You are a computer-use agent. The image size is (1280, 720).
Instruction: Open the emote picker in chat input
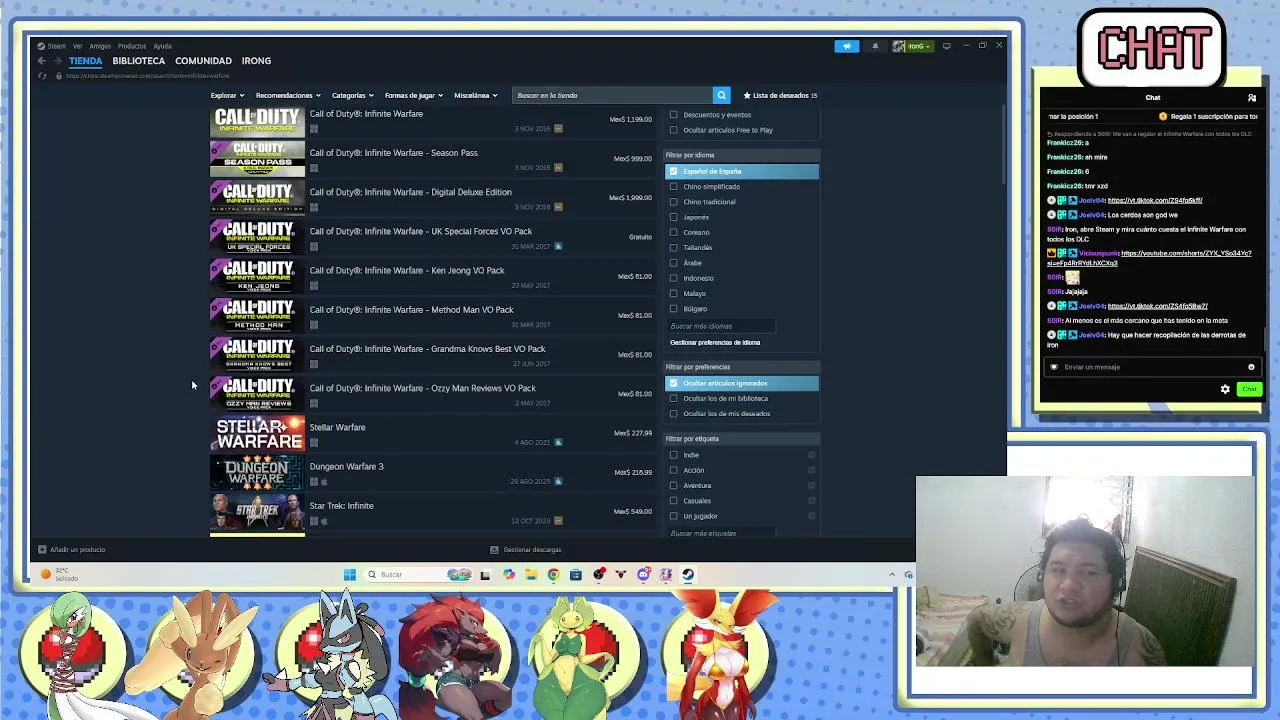[x=1251, y=367]
